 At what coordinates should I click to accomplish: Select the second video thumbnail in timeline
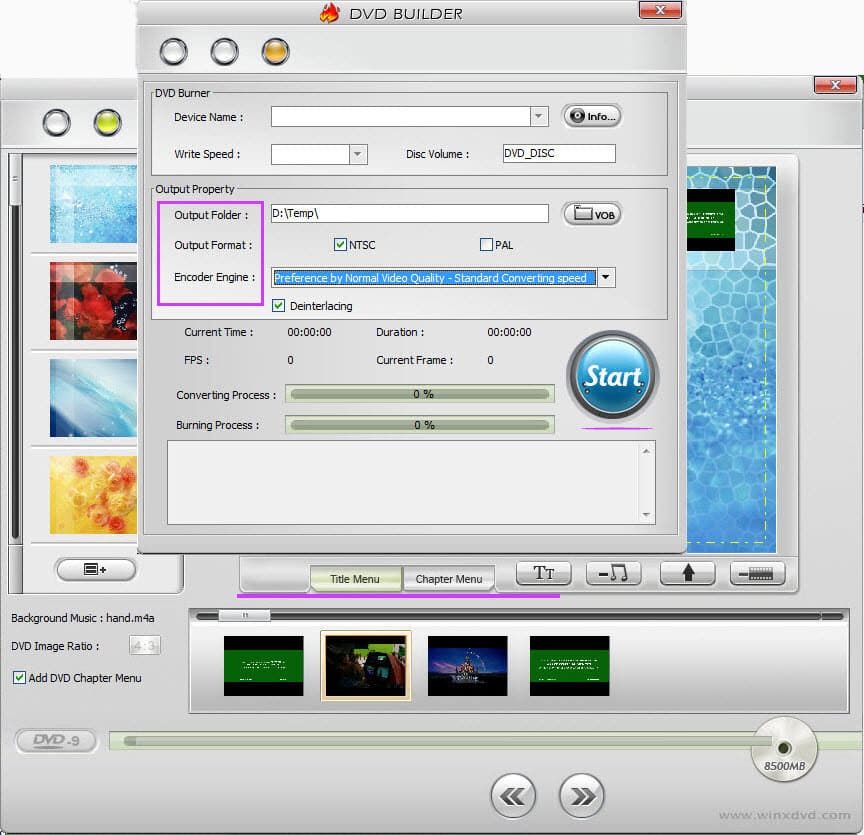[x=365, y=664]
